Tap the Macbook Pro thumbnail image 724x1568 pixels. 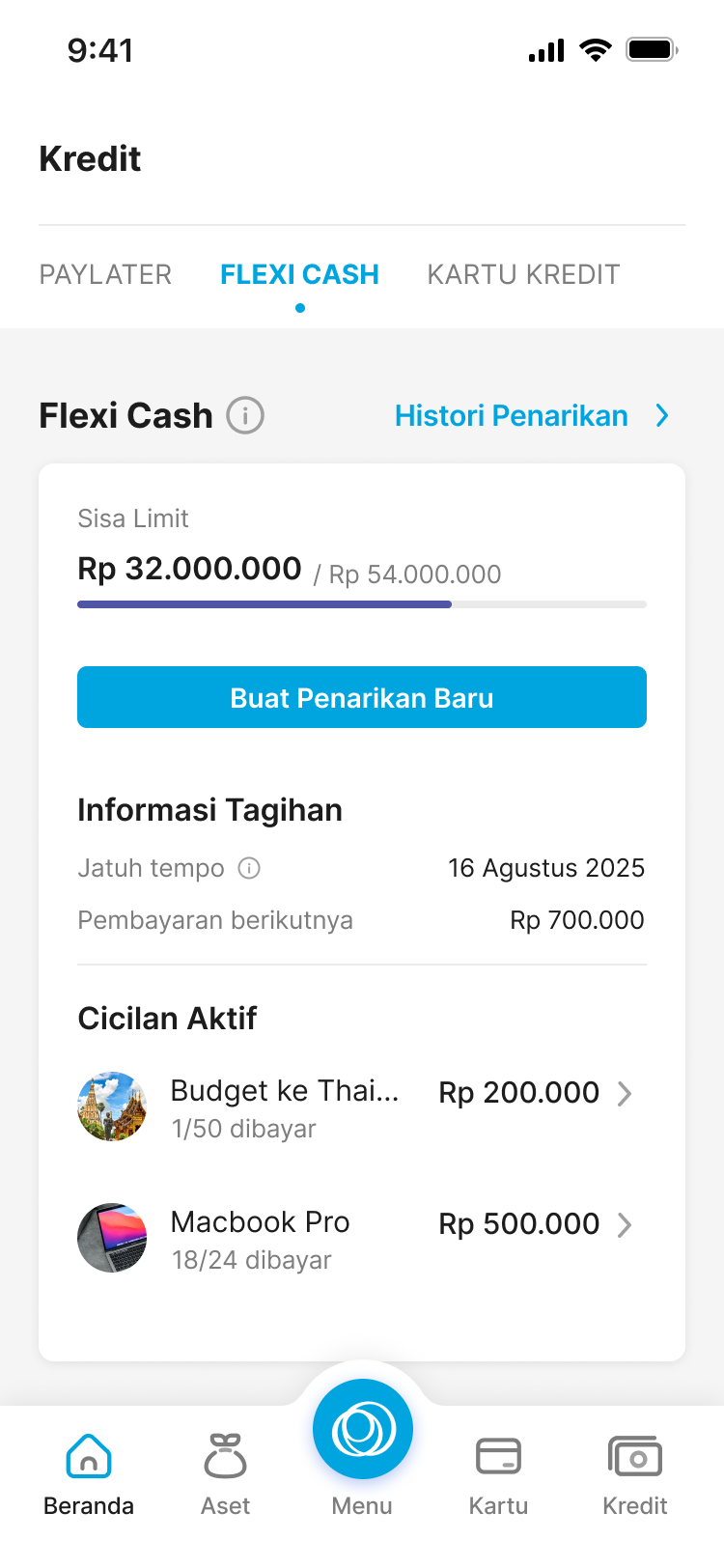coord(112,1238)
